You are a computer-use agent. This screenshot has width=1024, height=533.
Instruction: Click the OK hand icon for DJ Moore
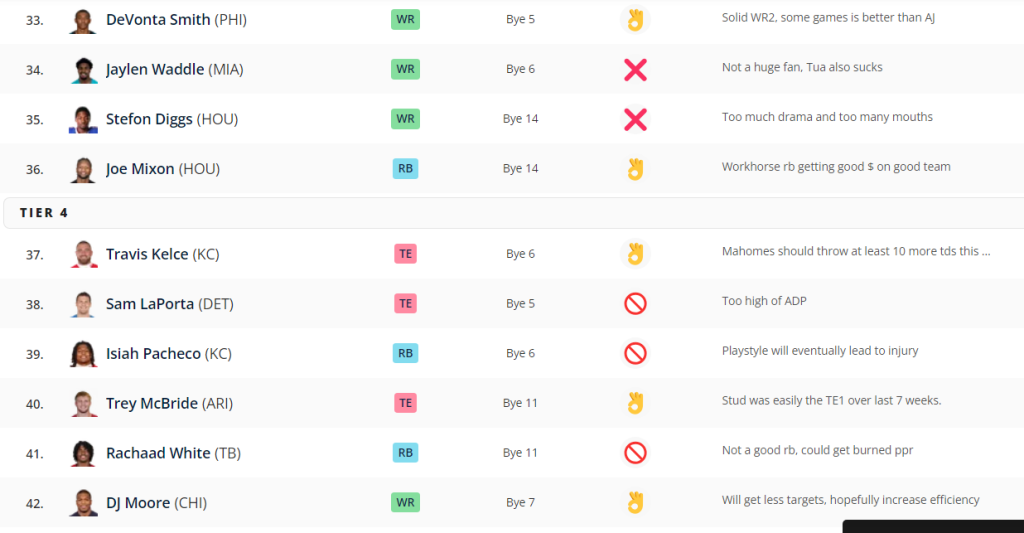click(x=635, y=502)
